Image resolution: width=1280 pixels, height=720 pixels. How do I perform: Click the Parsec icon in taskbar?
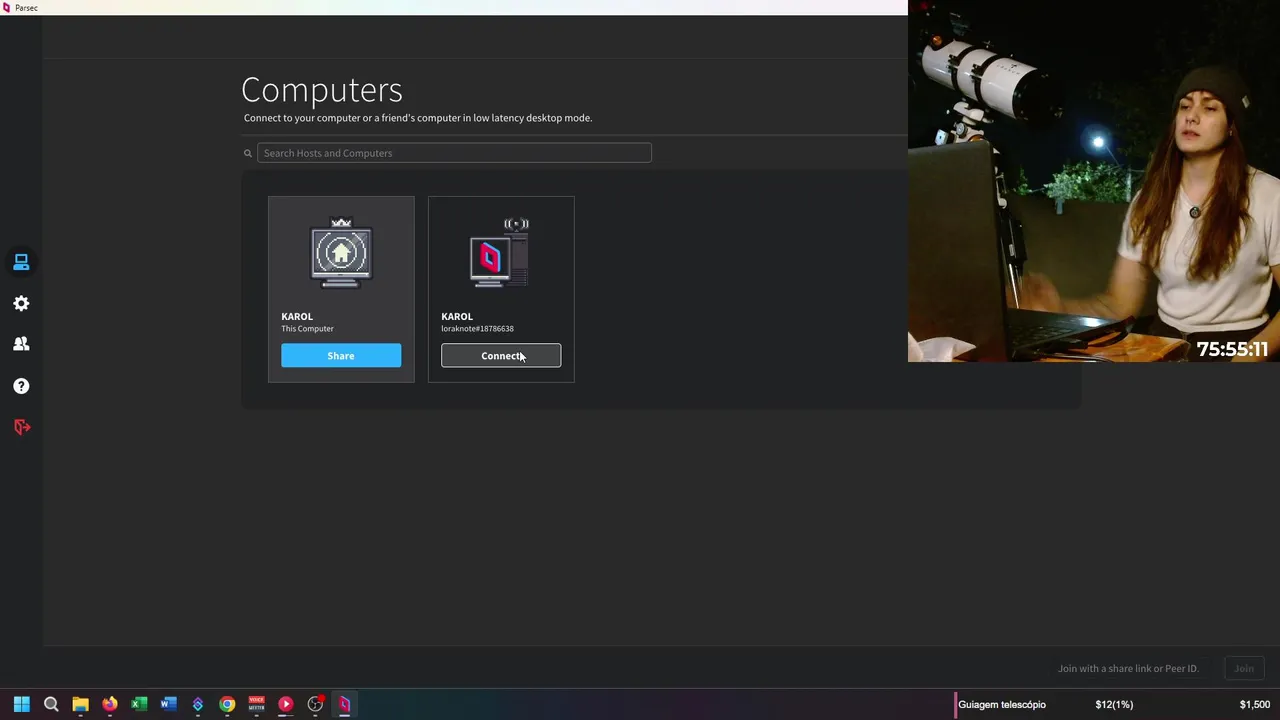344,704
